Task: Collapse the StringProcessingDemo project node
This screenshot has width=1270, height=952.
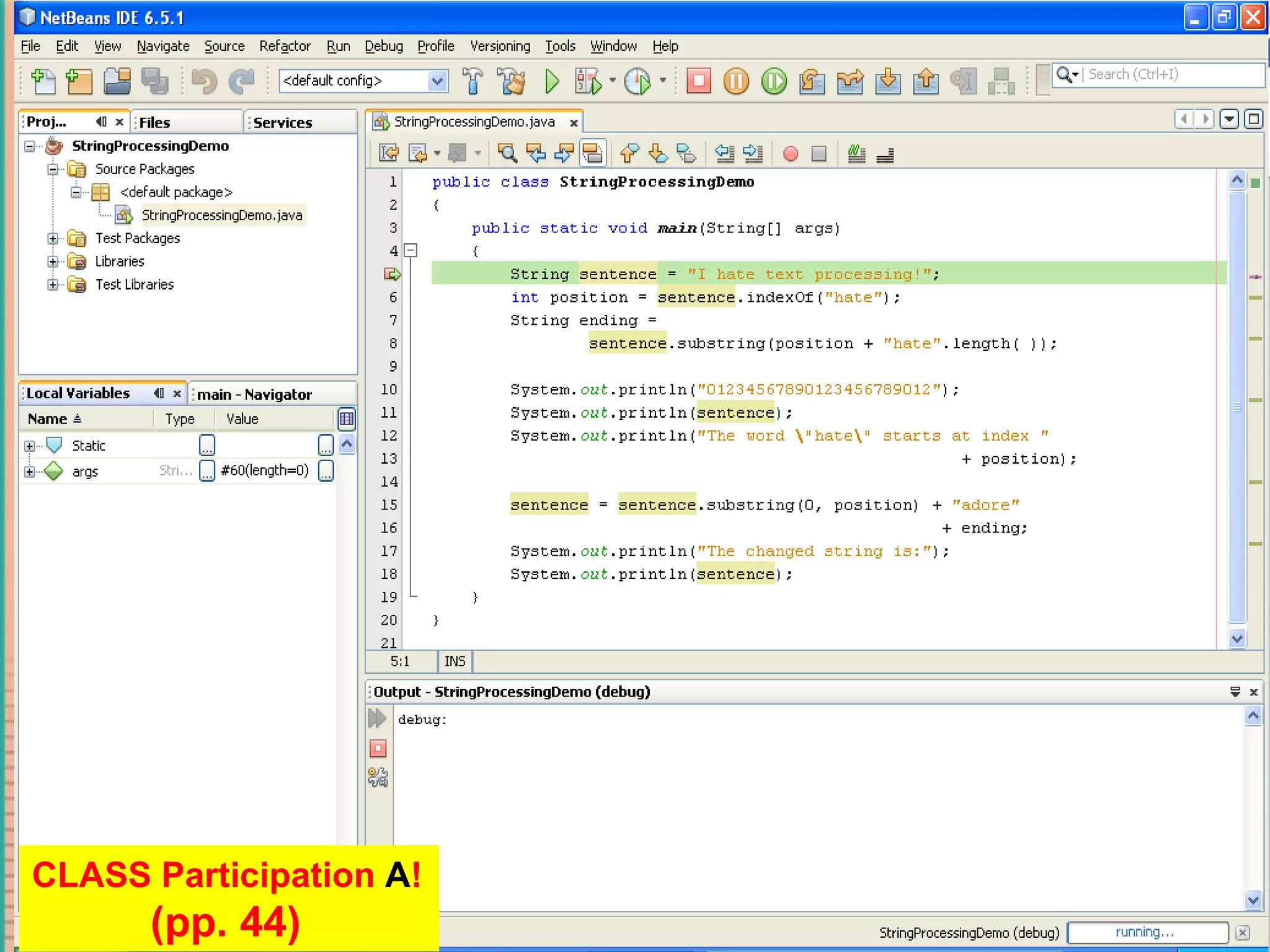Action: click(30, 146)
